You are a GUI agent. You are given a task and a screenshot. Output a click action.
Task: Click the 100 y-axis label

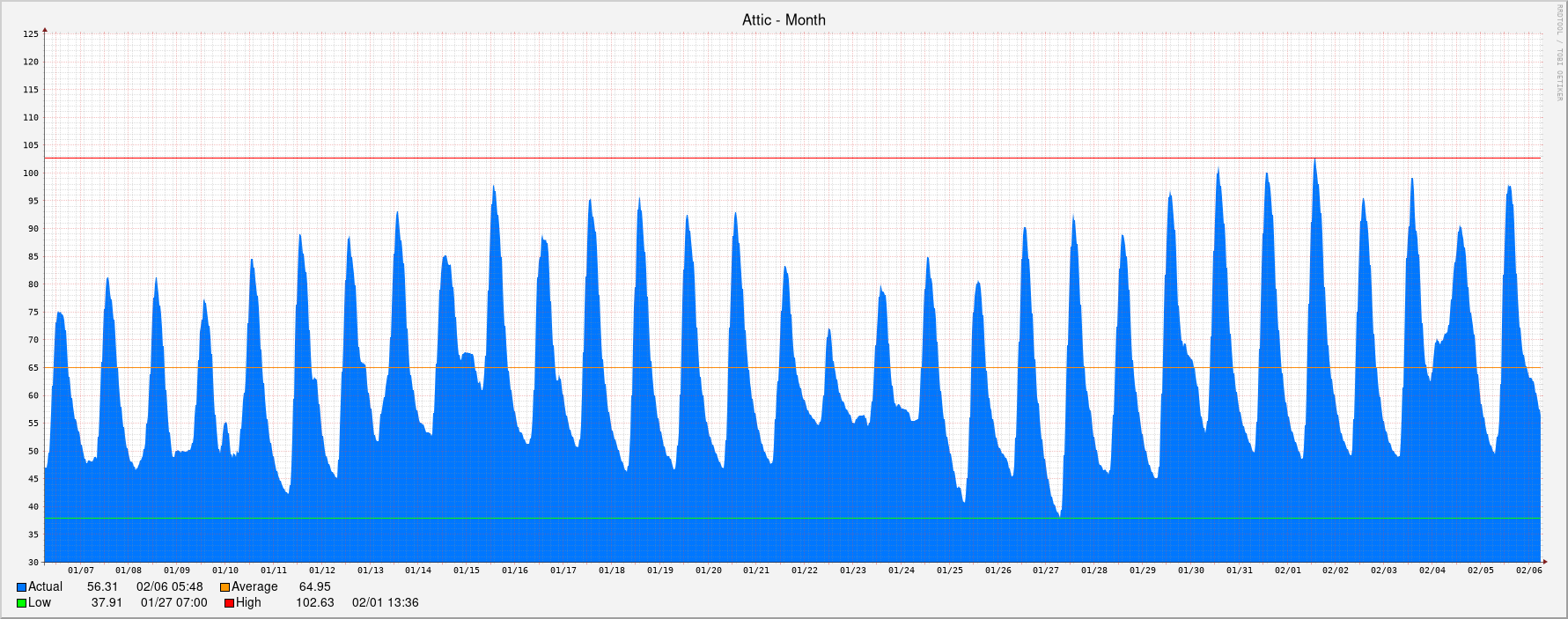pyautogui.click(x=31, y=173)
